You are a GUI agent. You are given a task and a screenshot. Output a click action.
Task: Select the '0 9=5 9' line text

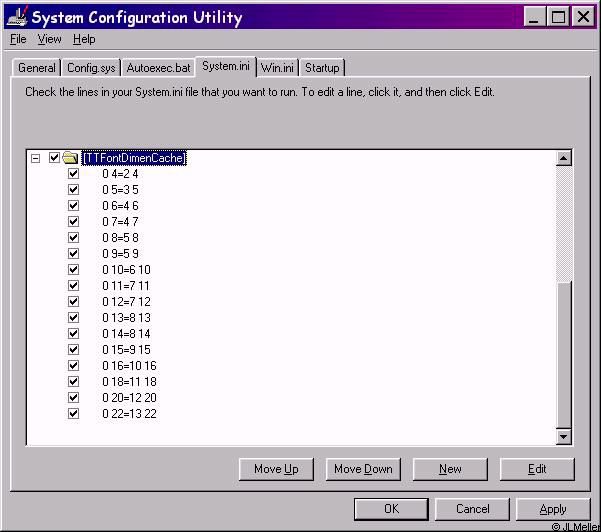pos(120,254)
